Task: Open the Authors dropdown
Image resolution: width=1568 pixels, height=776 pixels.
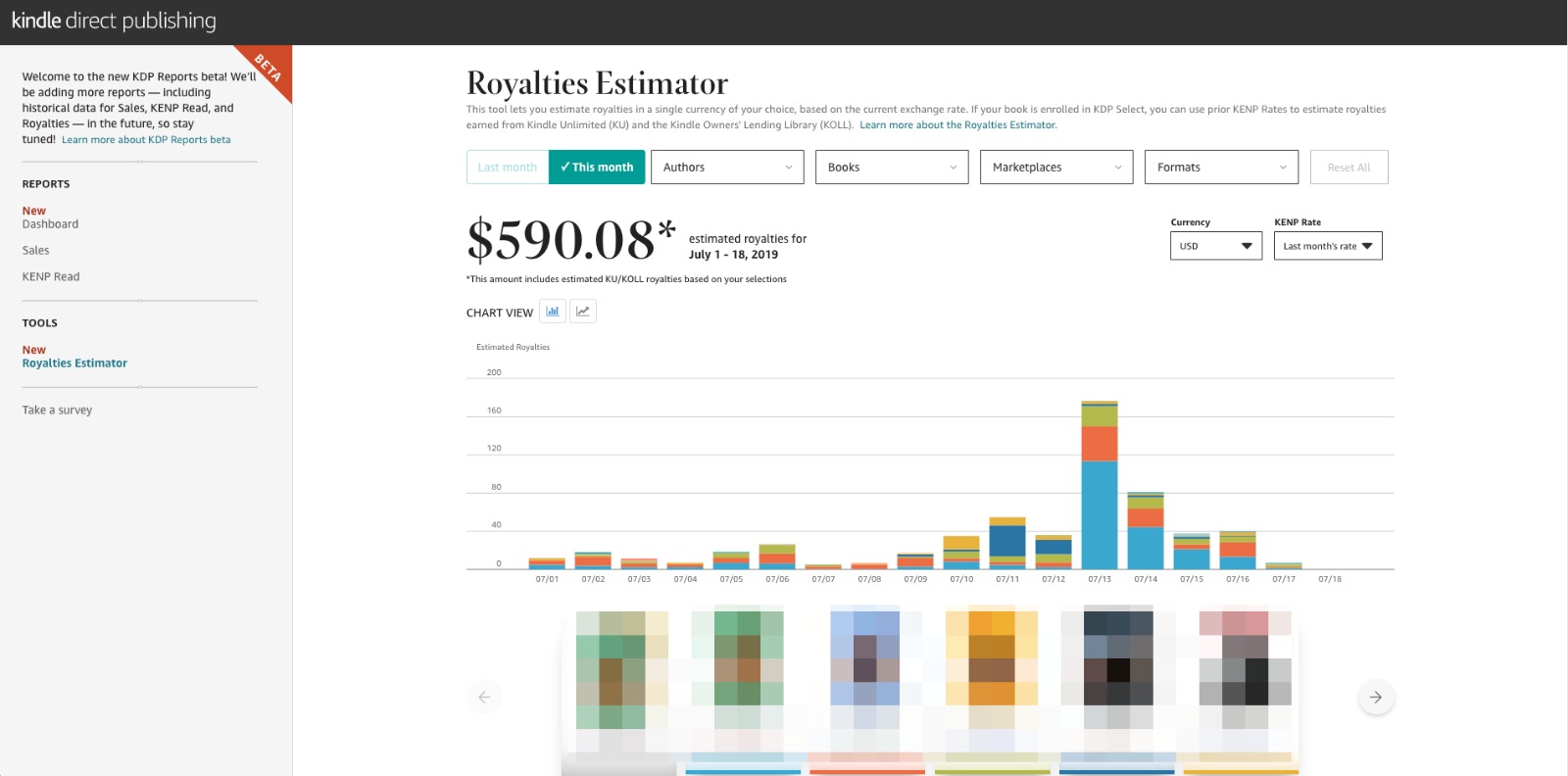Action: point(727,168)
